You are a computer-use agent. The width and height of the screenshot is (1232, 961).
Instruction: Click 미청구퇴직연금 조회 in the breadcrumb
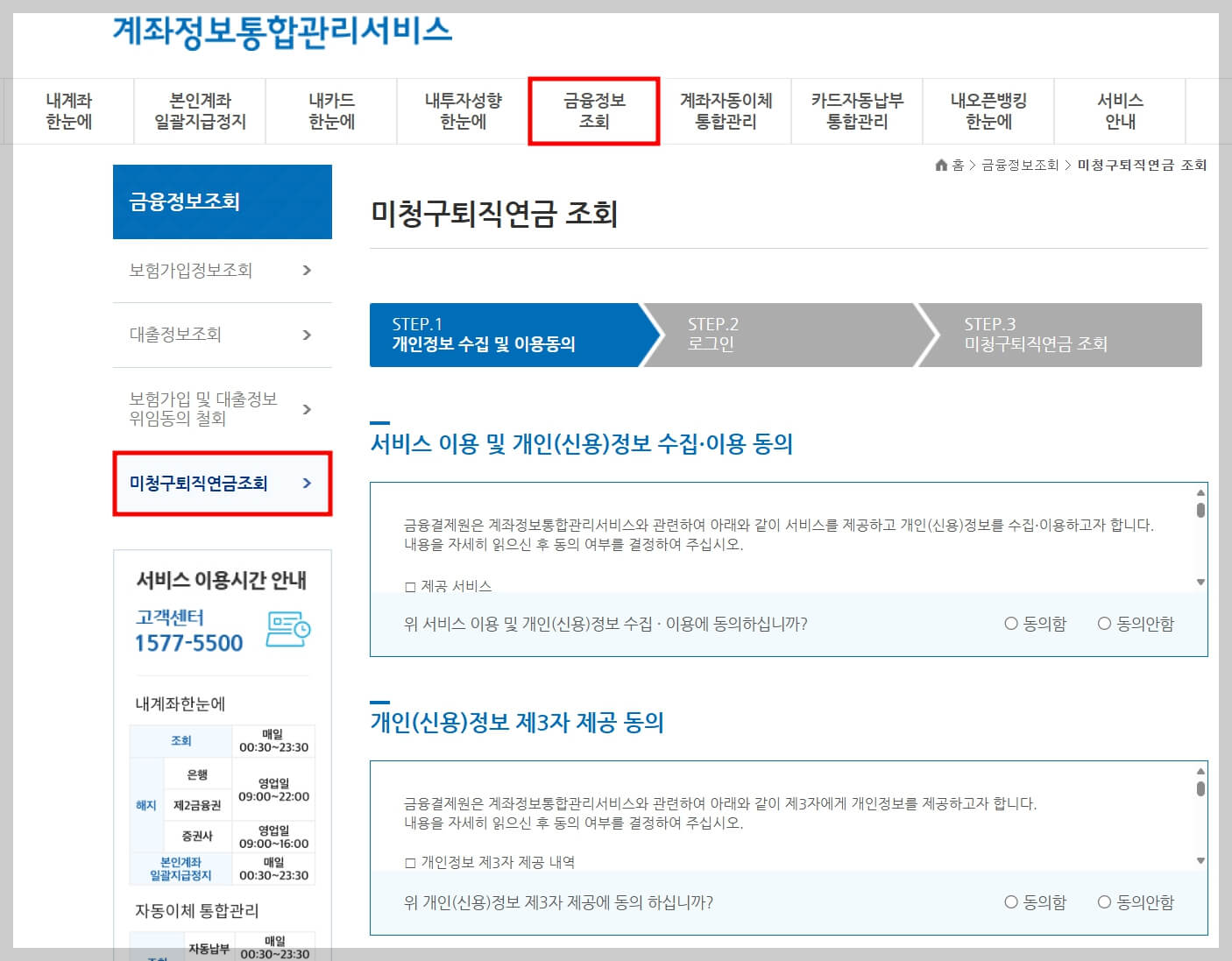pos(1142,165)
